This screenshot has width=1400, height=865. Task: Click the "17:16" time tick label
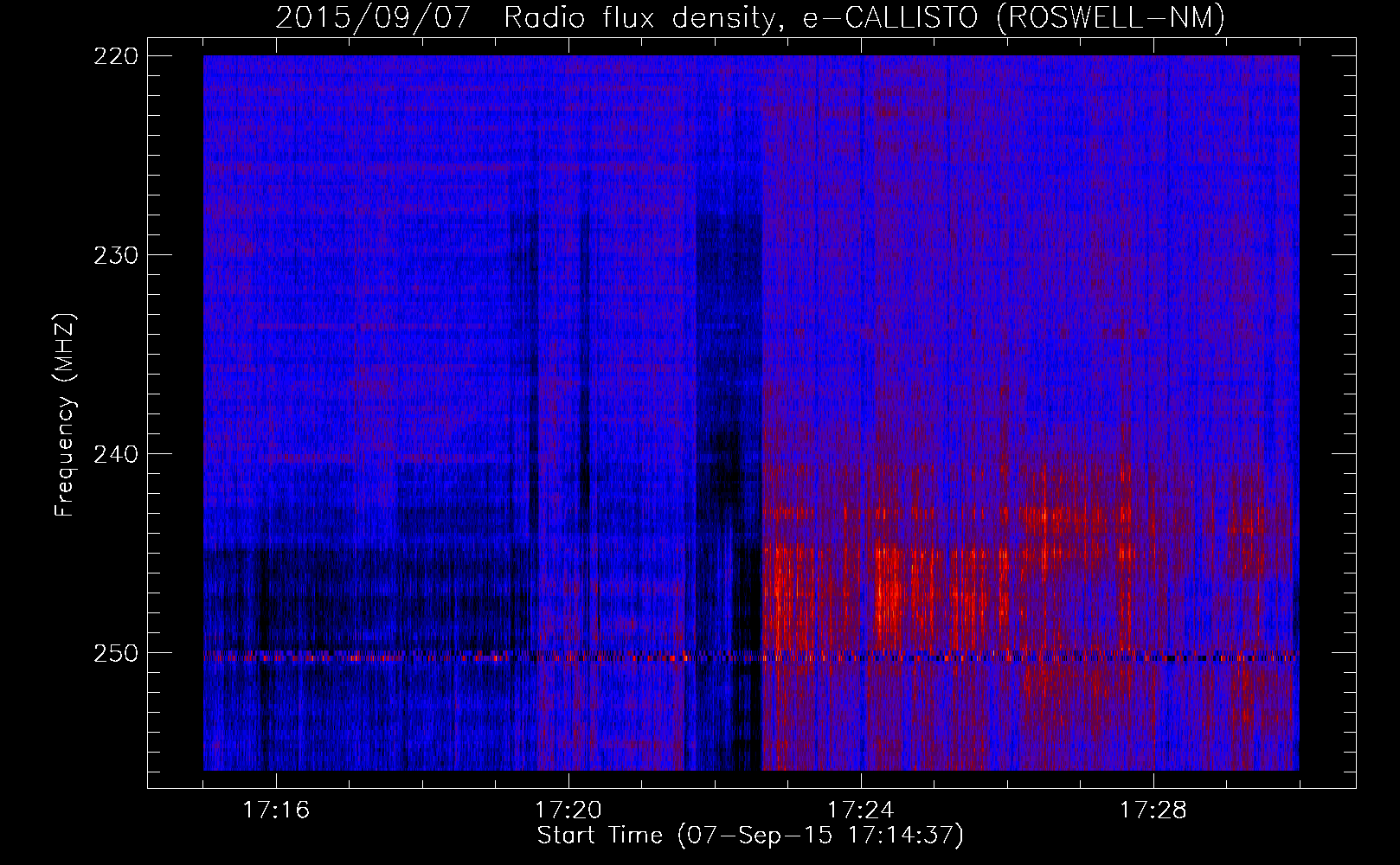coord(276,811)
